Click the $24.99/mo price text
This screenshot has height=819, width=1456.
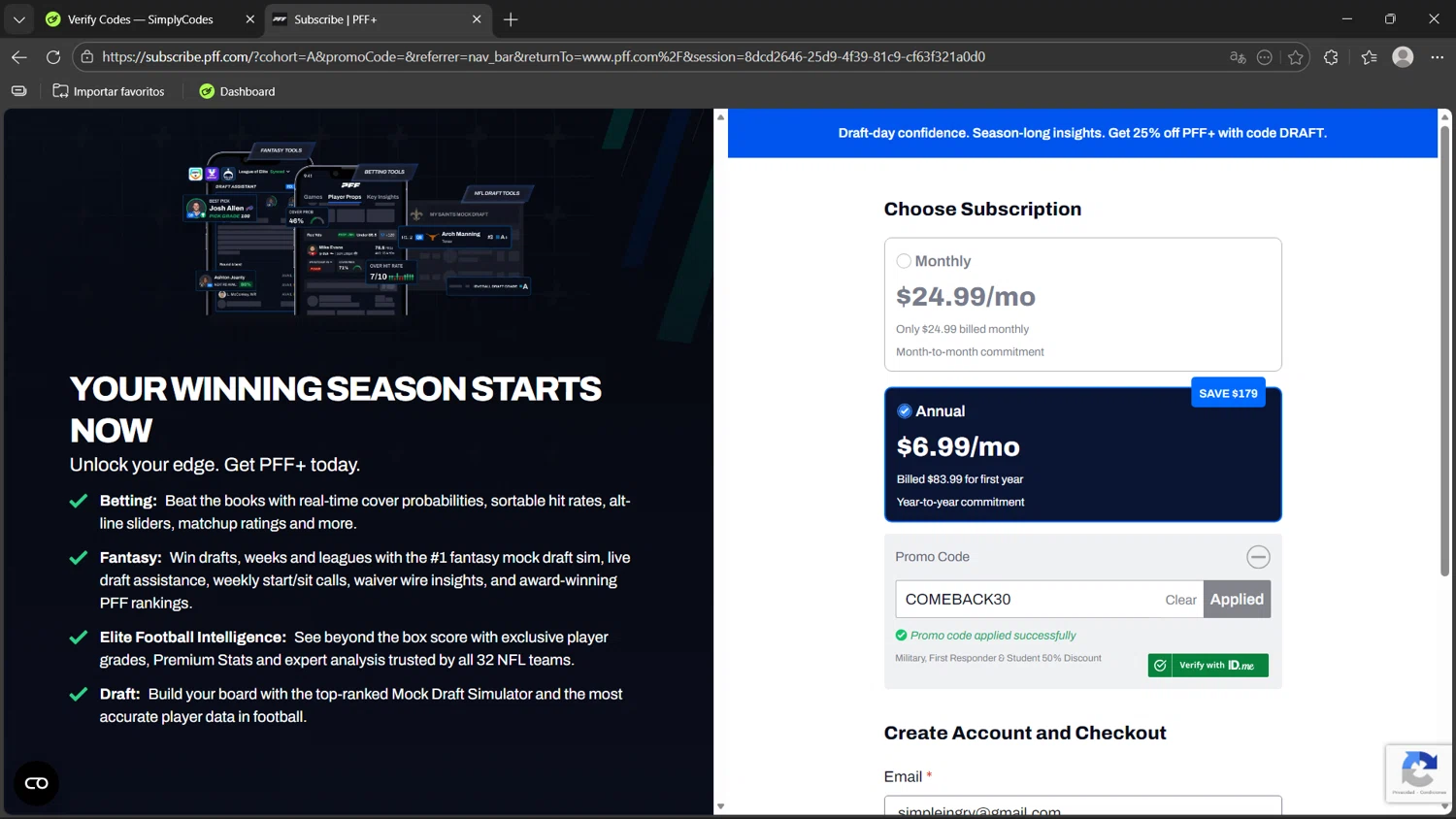pos(966,297)
